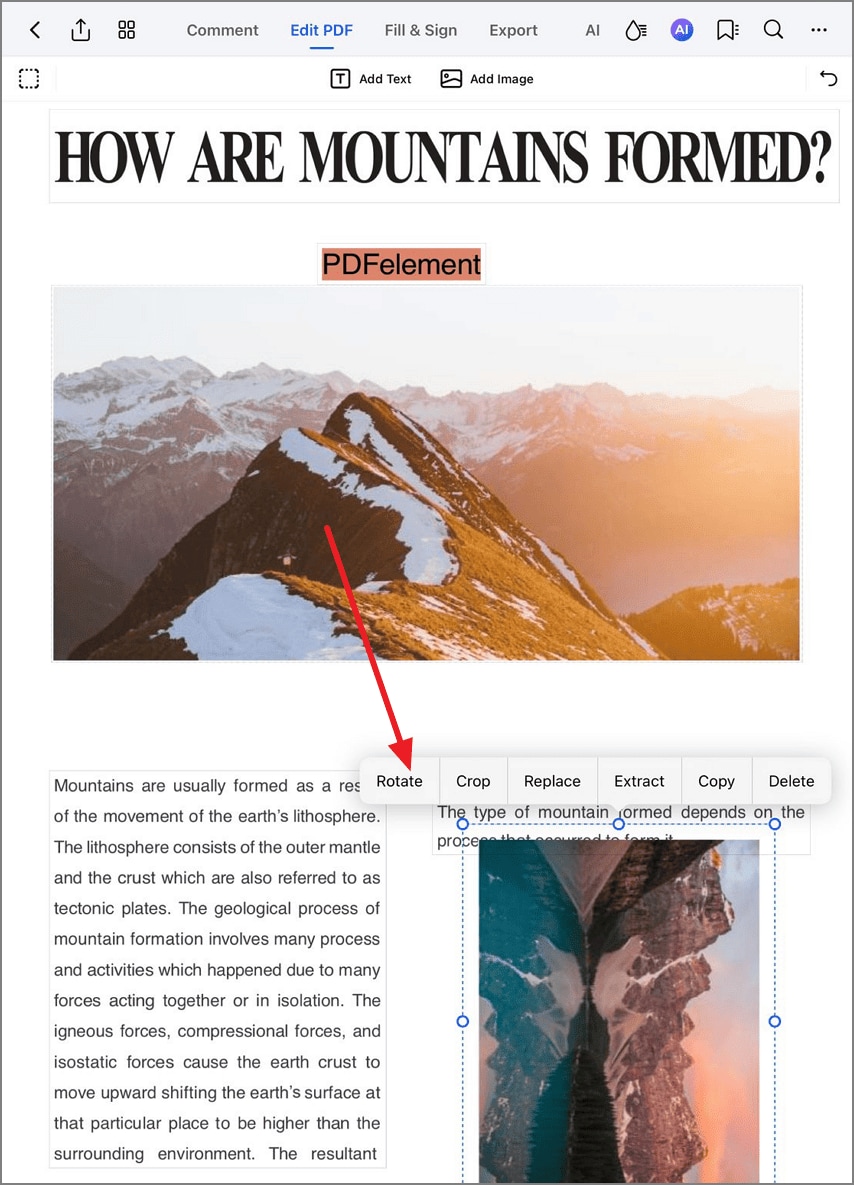Select Replace from the image popup menu

[552, 781]
